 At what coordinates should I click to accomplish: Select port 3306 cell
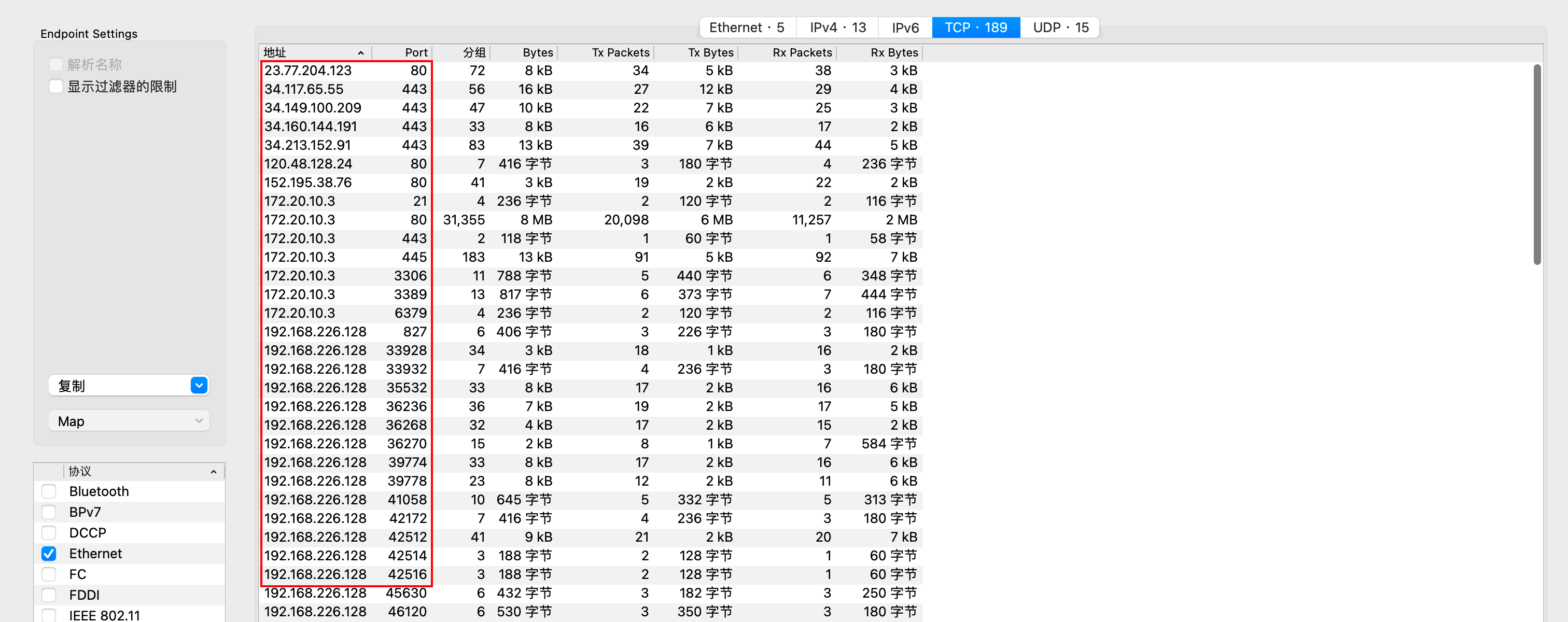pos(410,276)
